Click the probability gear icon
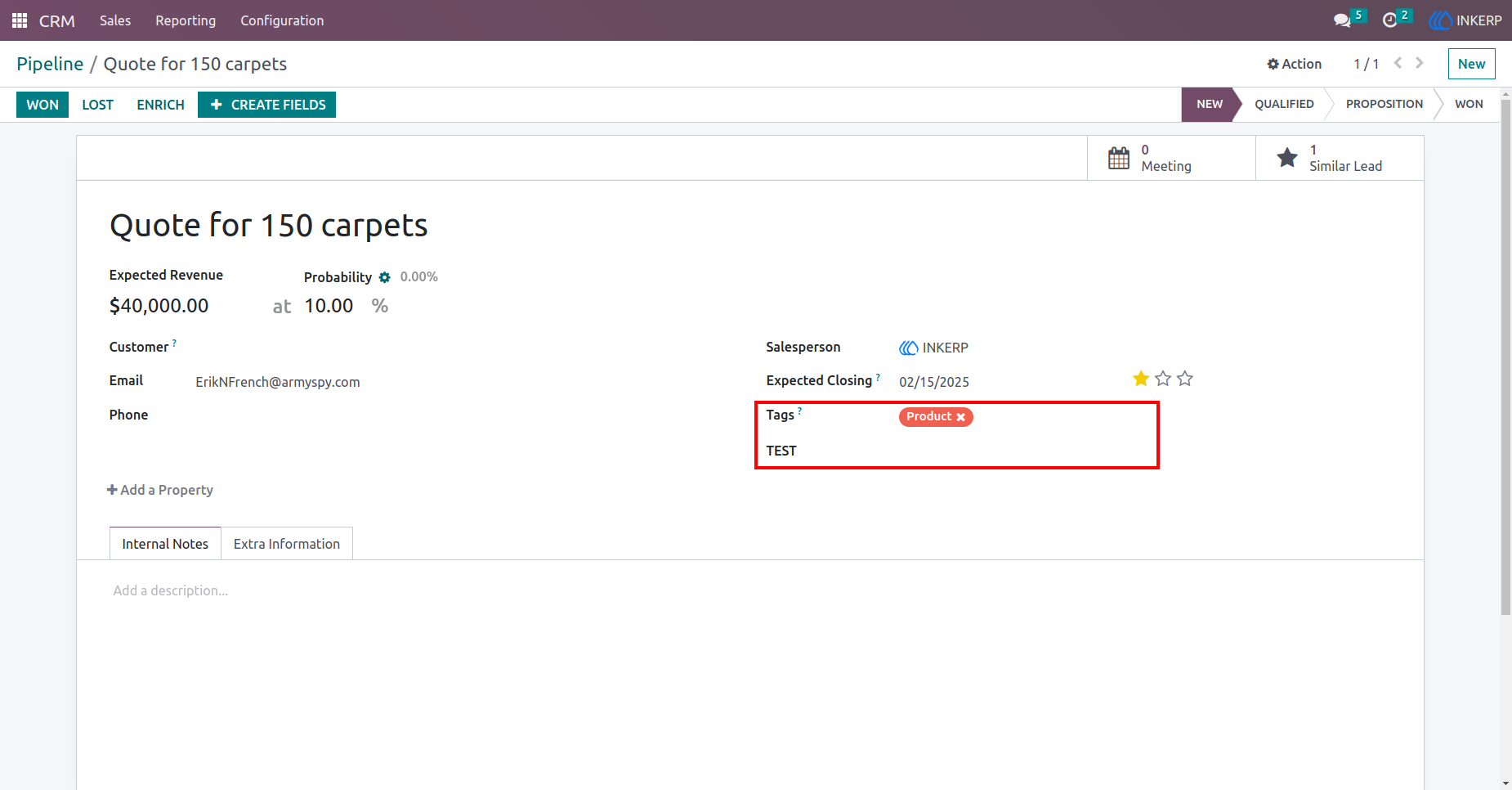 tap(384, 277)
